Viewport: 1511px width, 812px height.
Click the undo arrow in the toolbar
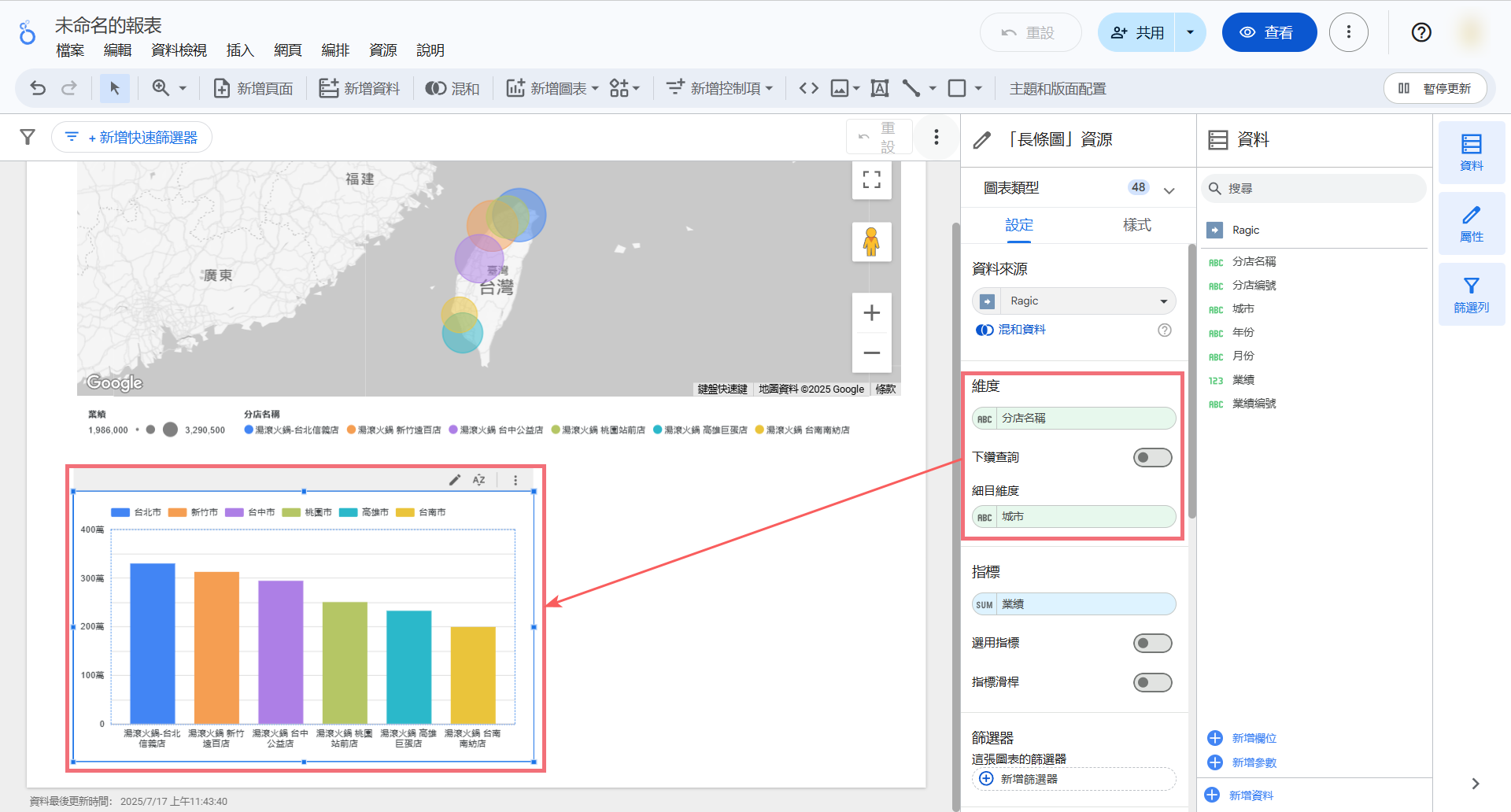38,88
